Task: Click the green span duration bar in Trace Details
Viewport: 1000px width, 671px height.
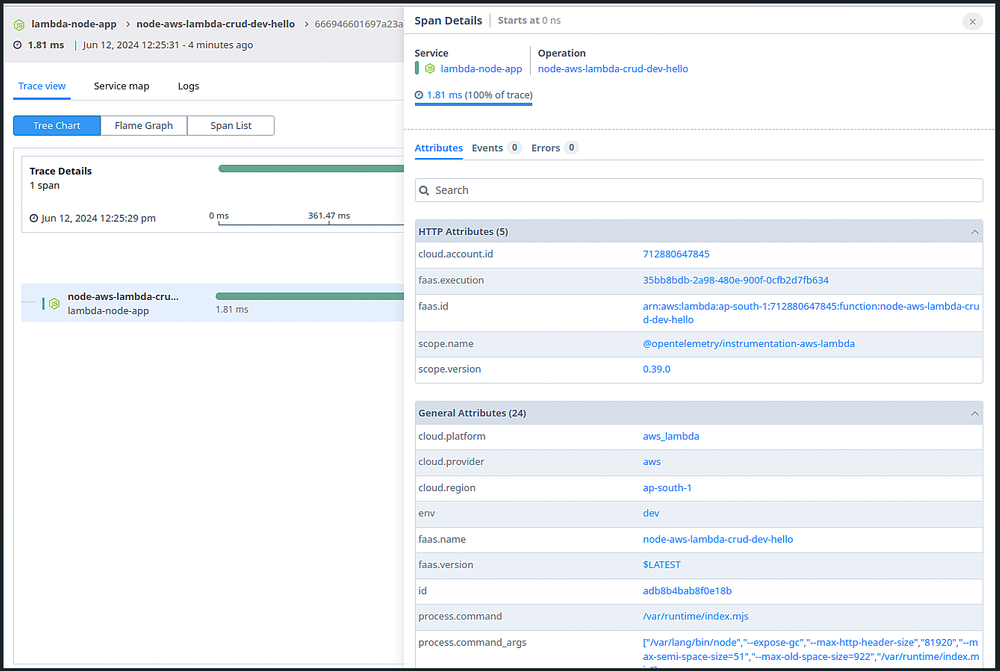Action: click(310, 168)
